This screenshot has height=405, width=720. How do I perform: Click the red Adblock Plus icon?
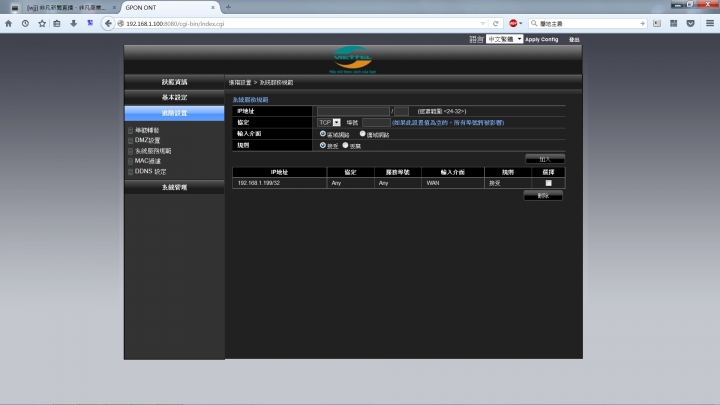coord(513,23)
